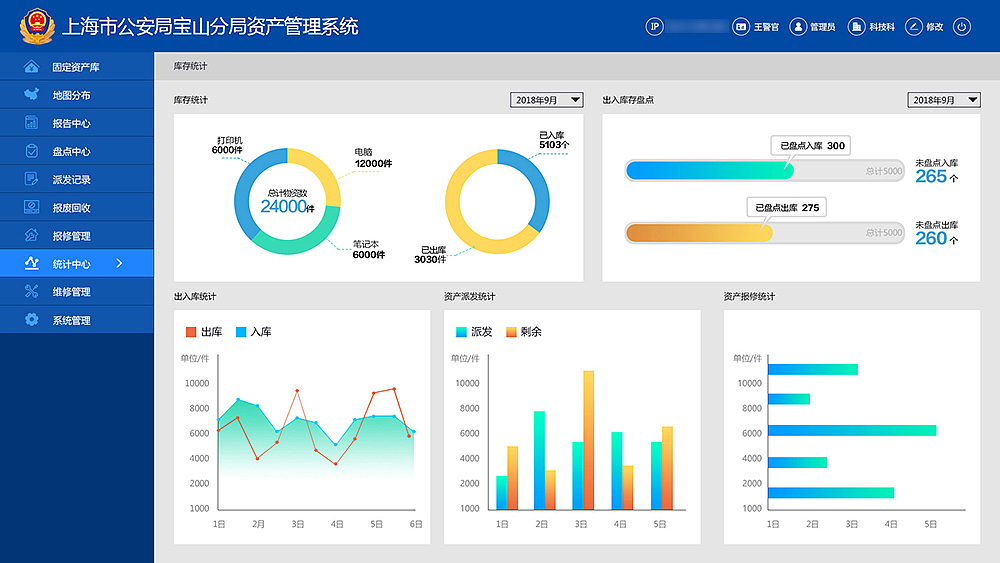Viewport: 1000px width, 563px height.
Task: Click the IP icon in header
Action: 654,27
